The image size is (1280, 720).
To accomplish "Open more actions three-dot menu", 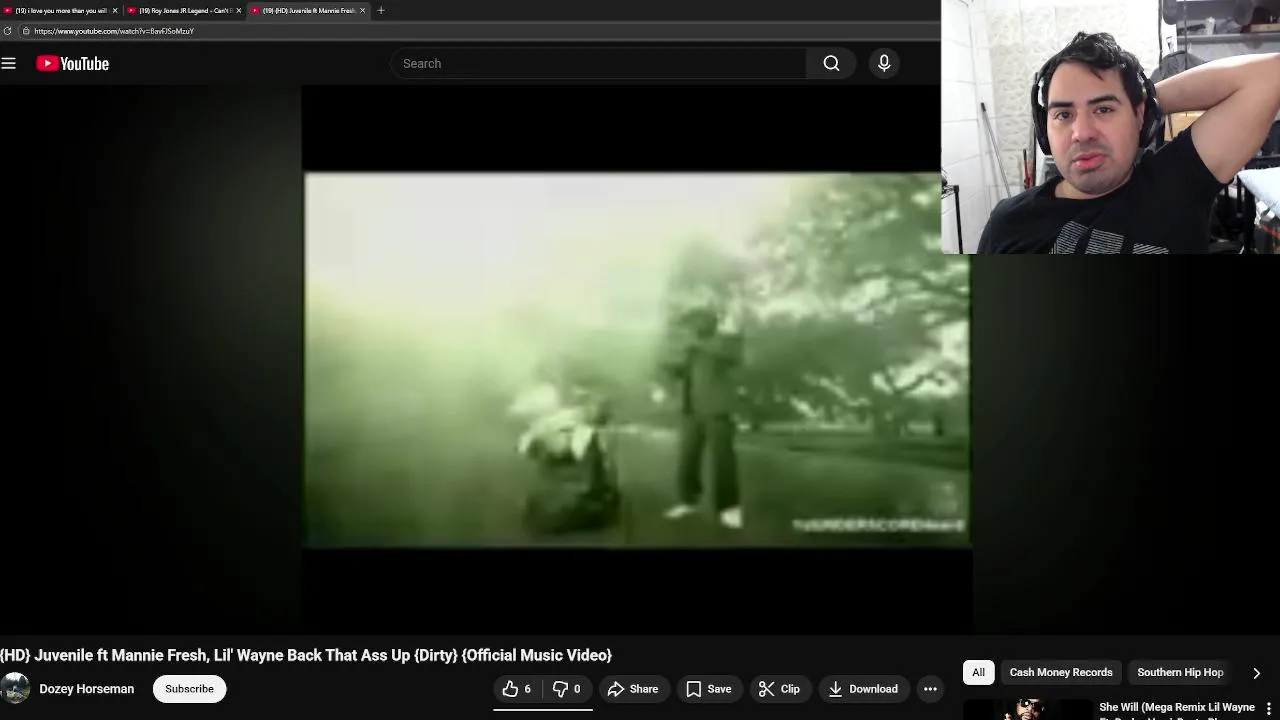I will 930,689.
